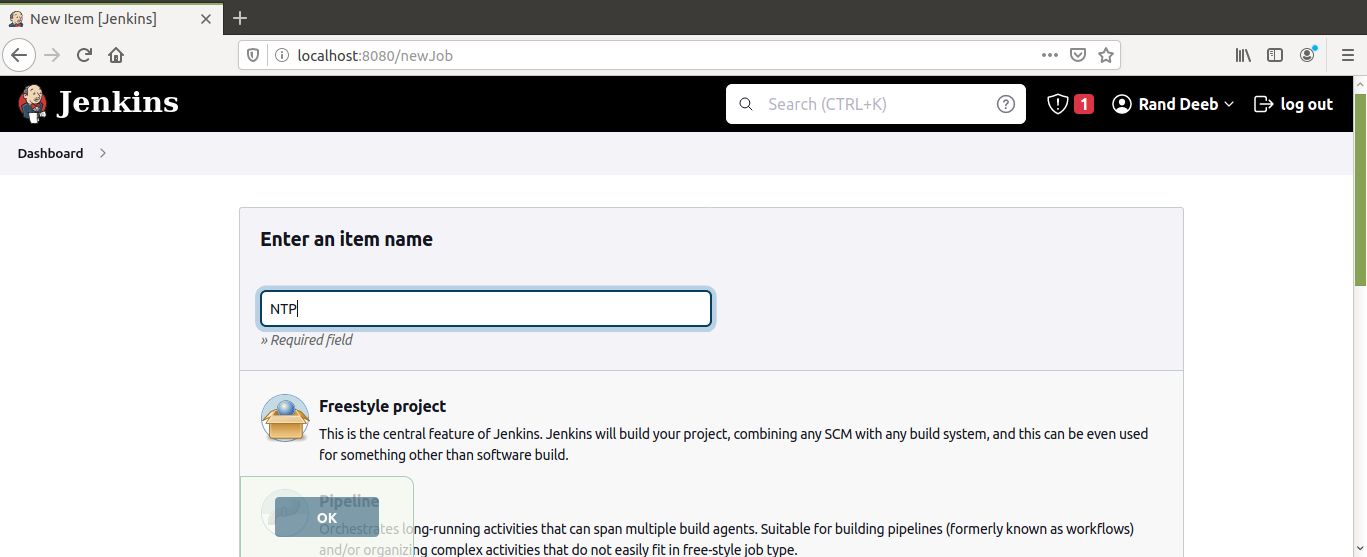Click the OK button
Viewport: 1367px width, 557px height.
[x=327, y=517]
